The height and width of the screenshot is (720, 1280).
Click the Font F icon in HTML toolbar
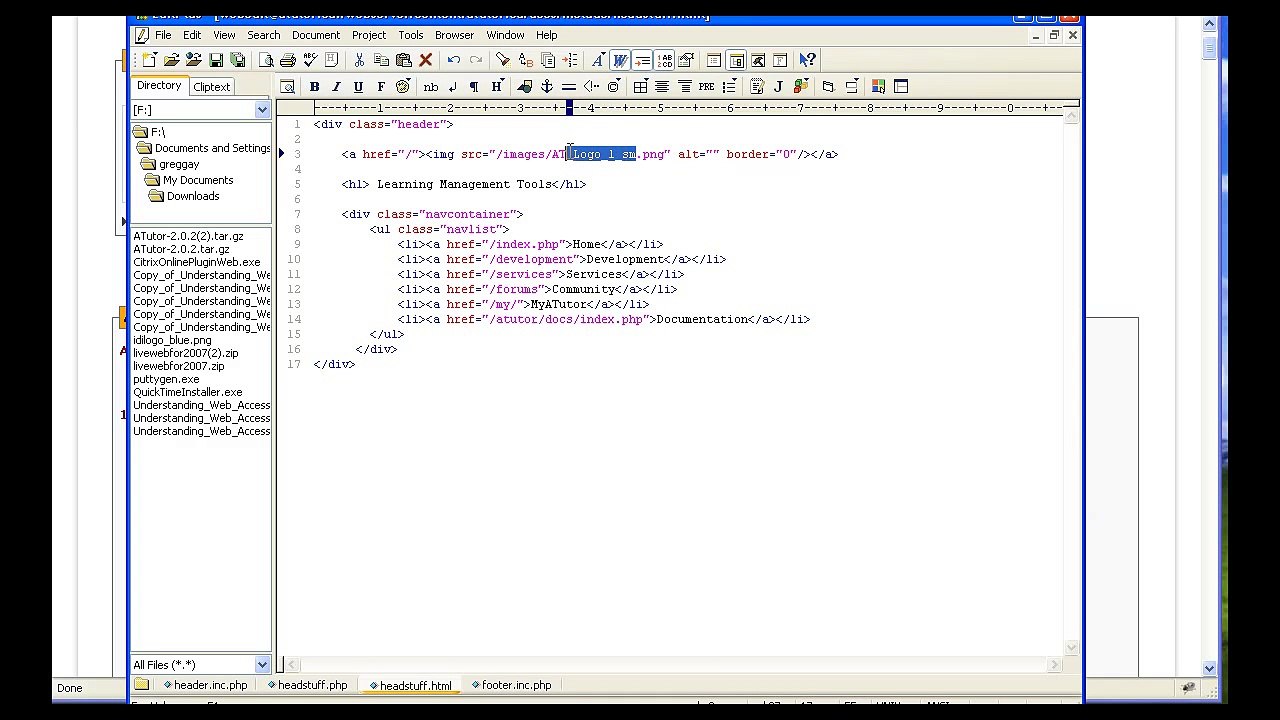pyautogui.click(x=380, y=87)
